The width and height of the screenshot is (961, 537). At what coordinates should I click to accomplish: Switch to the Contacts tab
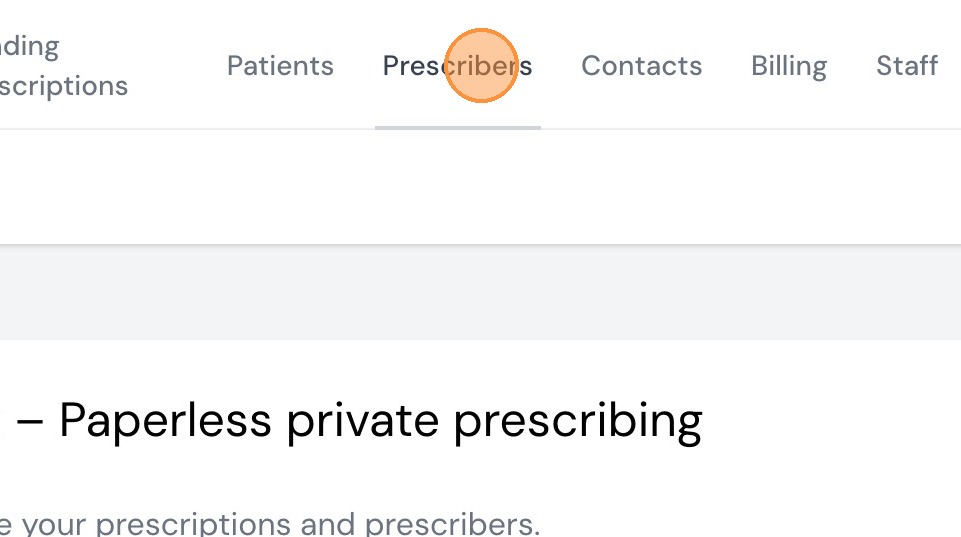pyautogui.click(x=641, y=66)
